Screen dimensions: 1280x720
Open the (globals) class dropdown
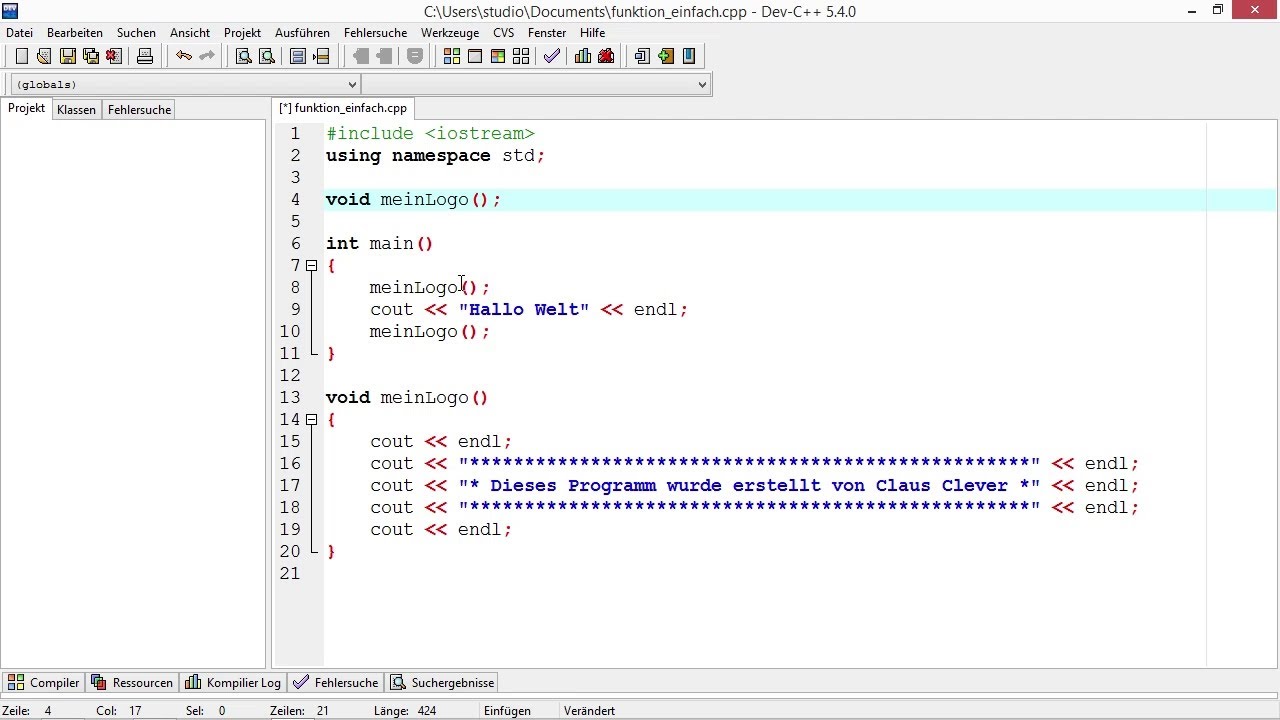(185, 85)
